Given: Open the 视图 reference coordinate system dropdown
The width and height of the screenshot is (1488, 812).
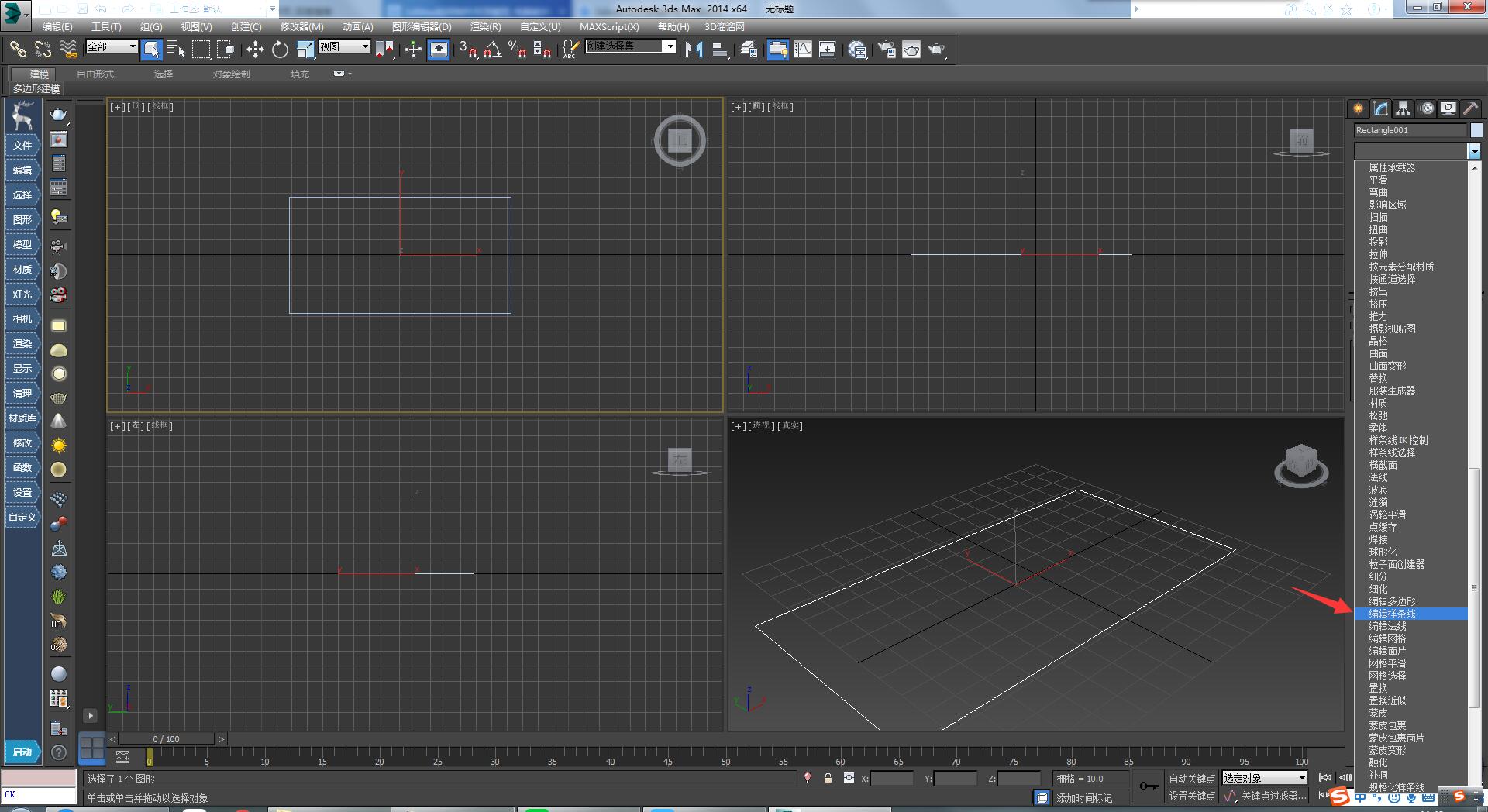Looking at the screenshot, I should [345, 46].
